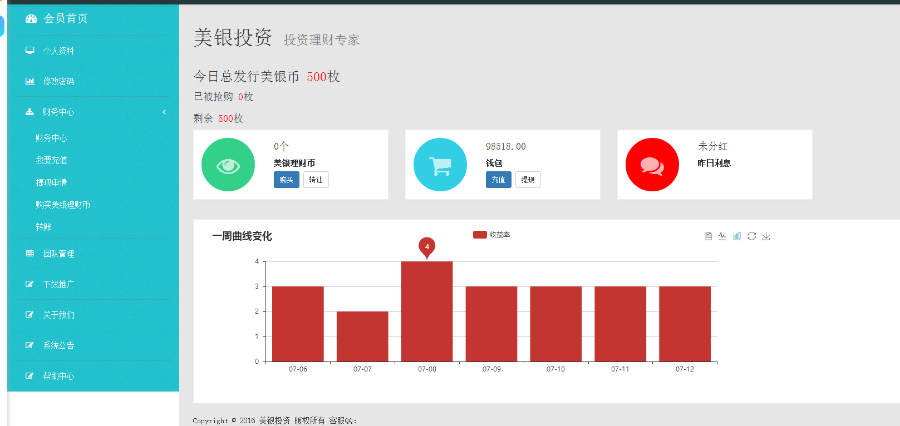This screenshot has width=900, height=426.
Task: Select 我要充值 submenu item
Action: (x=51, y=160)
